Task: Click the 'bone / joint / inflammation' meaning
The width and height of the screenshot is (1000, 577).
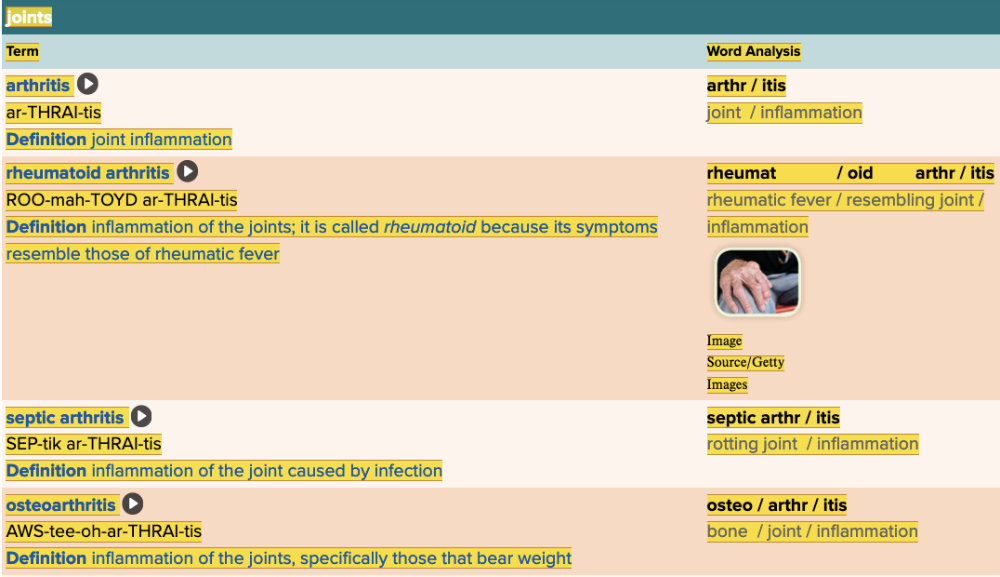Action: point(812,531)
